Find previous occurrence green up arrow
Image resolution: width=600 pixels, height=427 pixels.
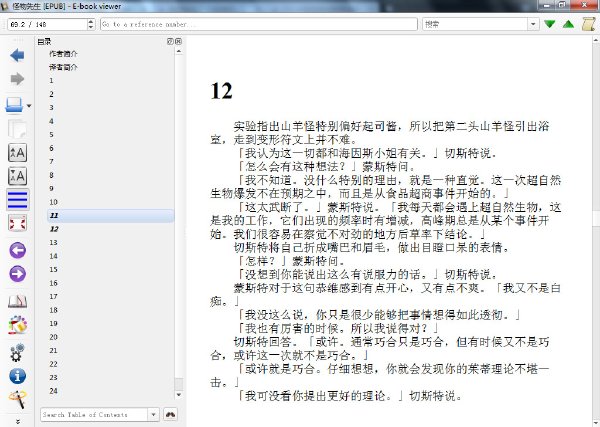coord(569,24)
